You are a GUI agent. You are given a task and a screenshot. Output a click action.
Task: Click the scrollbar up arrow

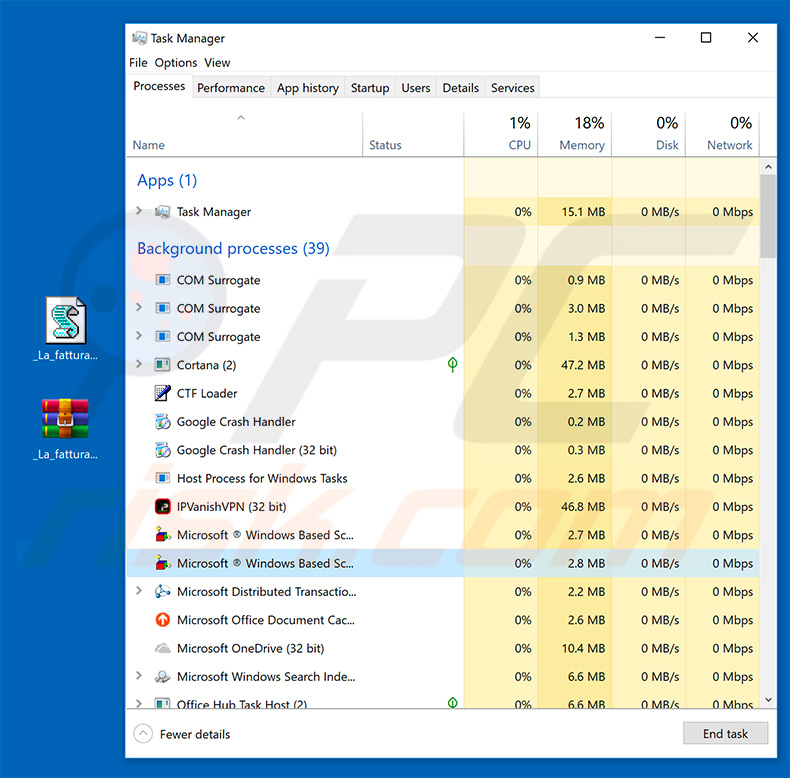[768, 167]
